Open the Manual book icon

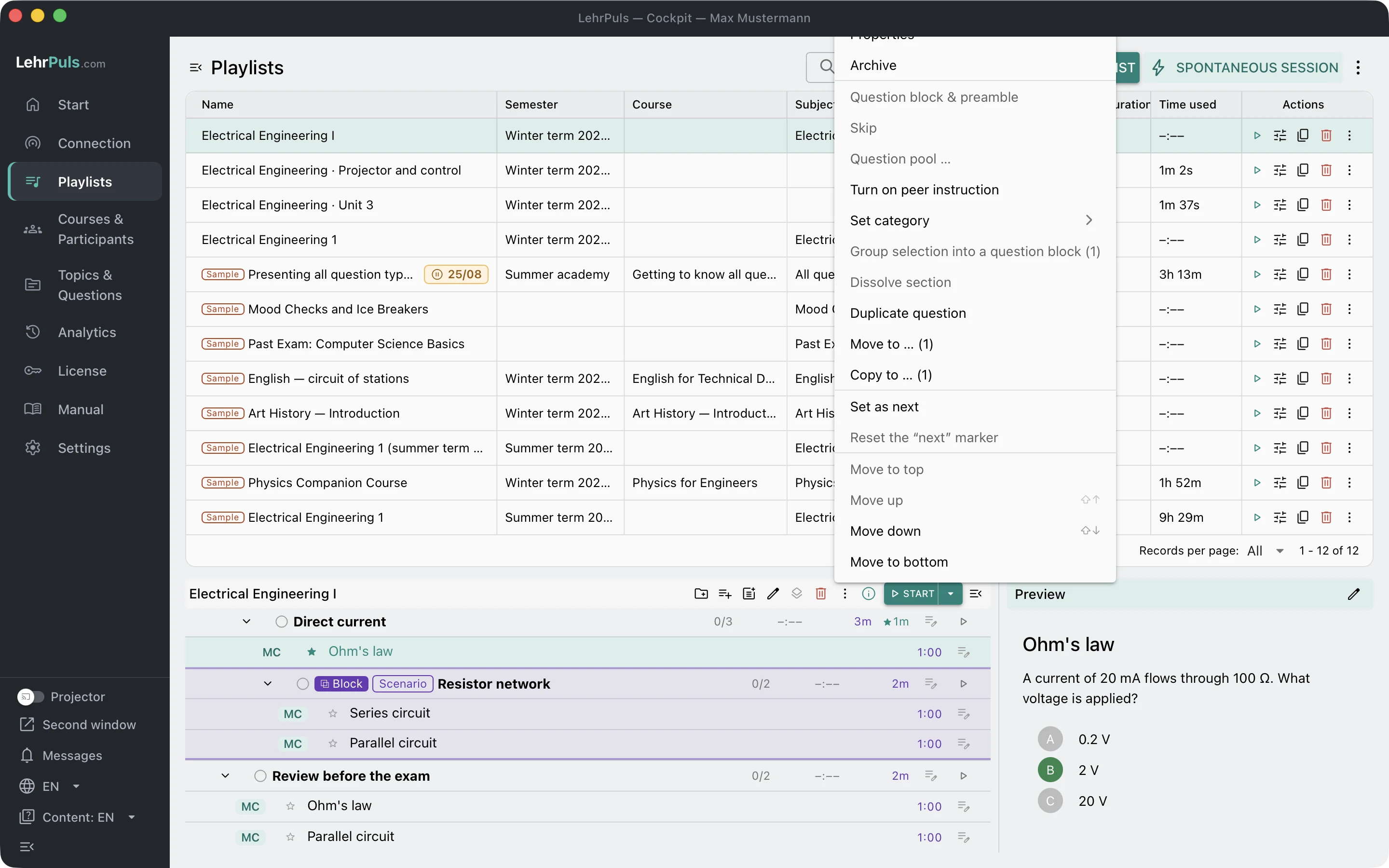33,409
